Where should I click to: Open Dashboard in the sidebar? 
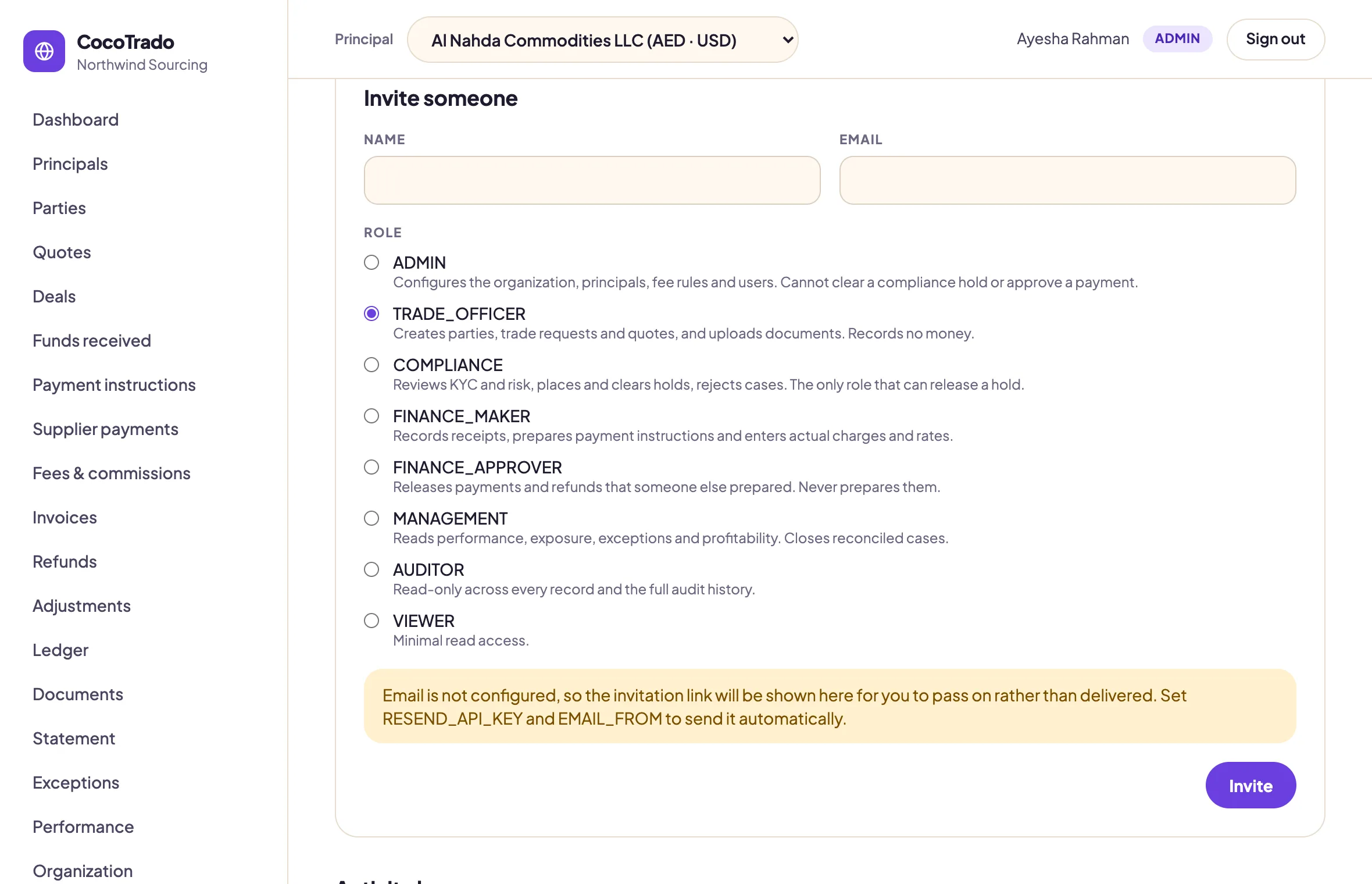(76, 119)
